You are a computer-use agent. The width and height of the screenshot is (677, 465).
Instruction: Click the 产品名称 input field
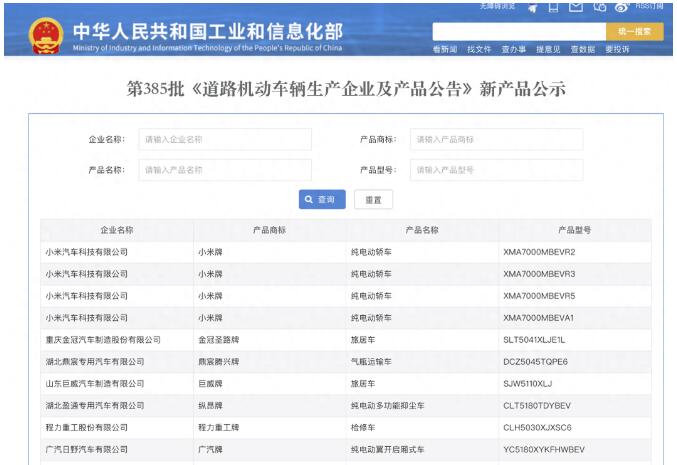[x=225, y=170]
